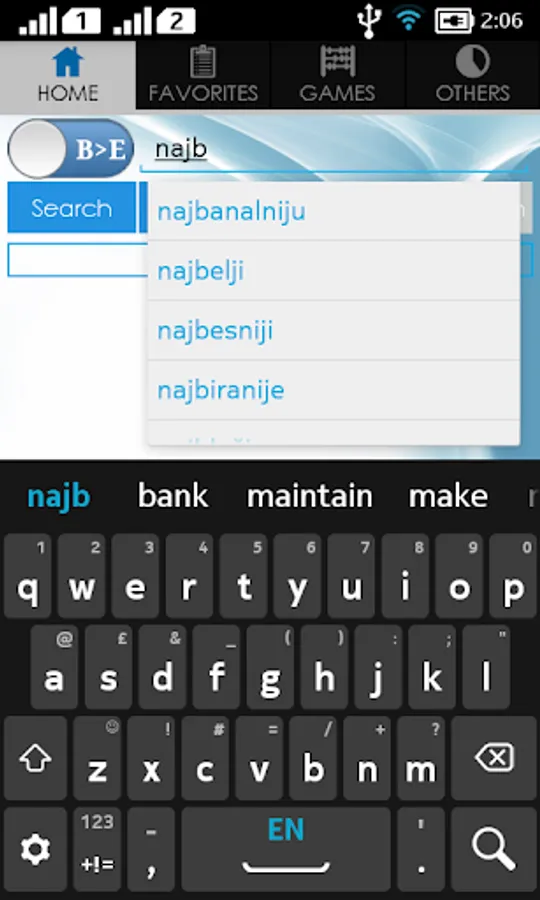The image size is (540, 900).
Task: Toggle the shift arrow key
Action: pyautogui.click(x=36, y=758)
